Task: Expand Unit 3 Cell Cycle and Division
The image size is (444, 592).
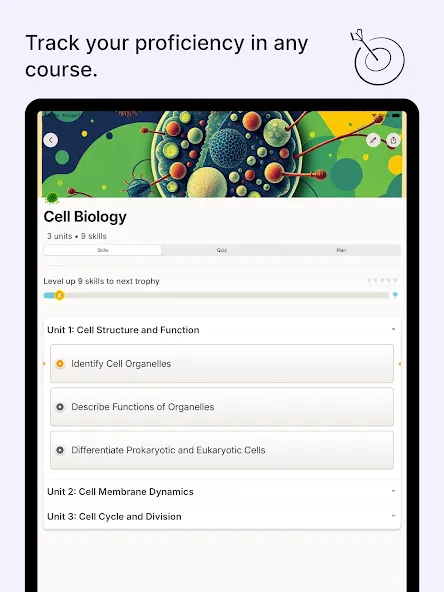Action: [222, 516]
